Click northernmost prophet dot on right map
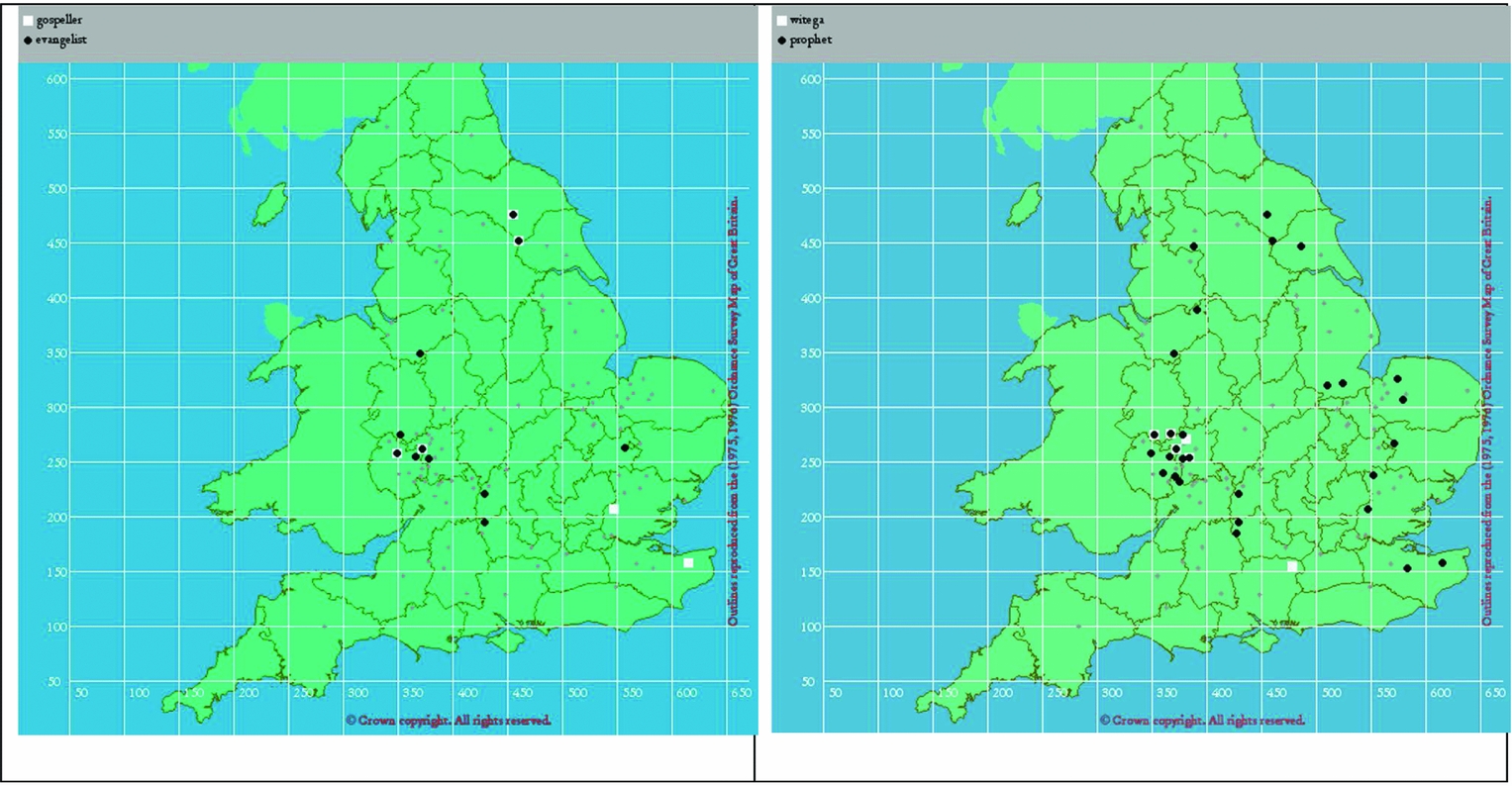 pos(1267,215)
